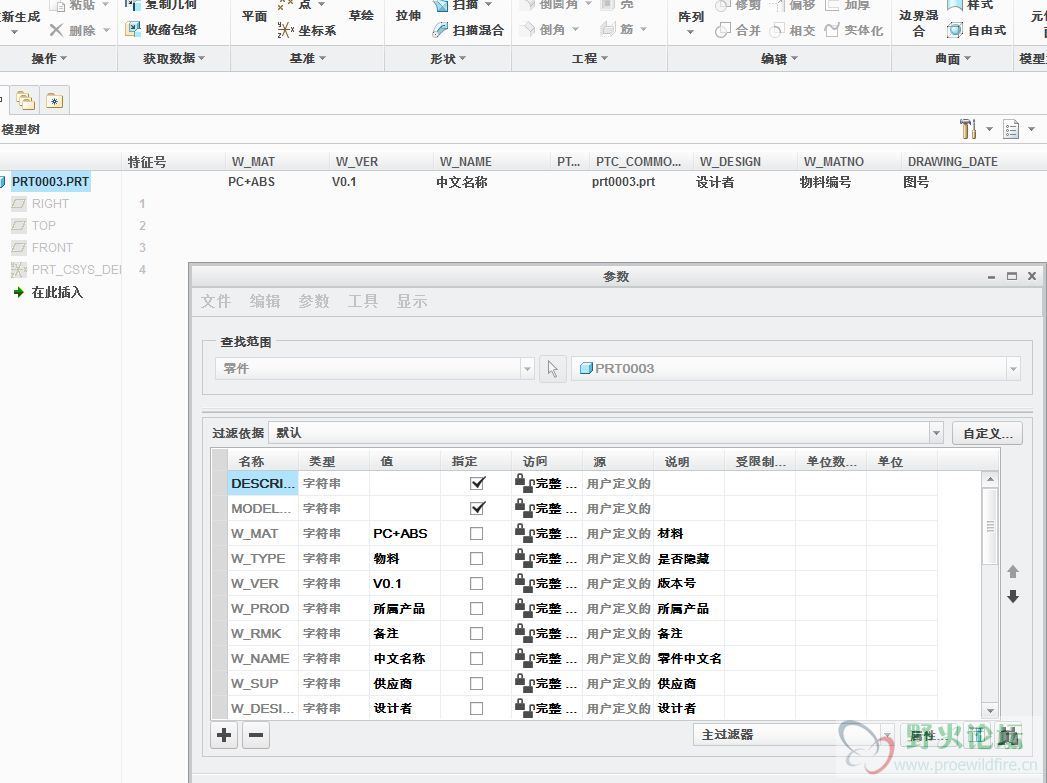Image resolution: width=1047 pixels, height=783 pixels.
Task: Expand the Shapes (形状) ribbon group
Action: [x=448, y=59]
